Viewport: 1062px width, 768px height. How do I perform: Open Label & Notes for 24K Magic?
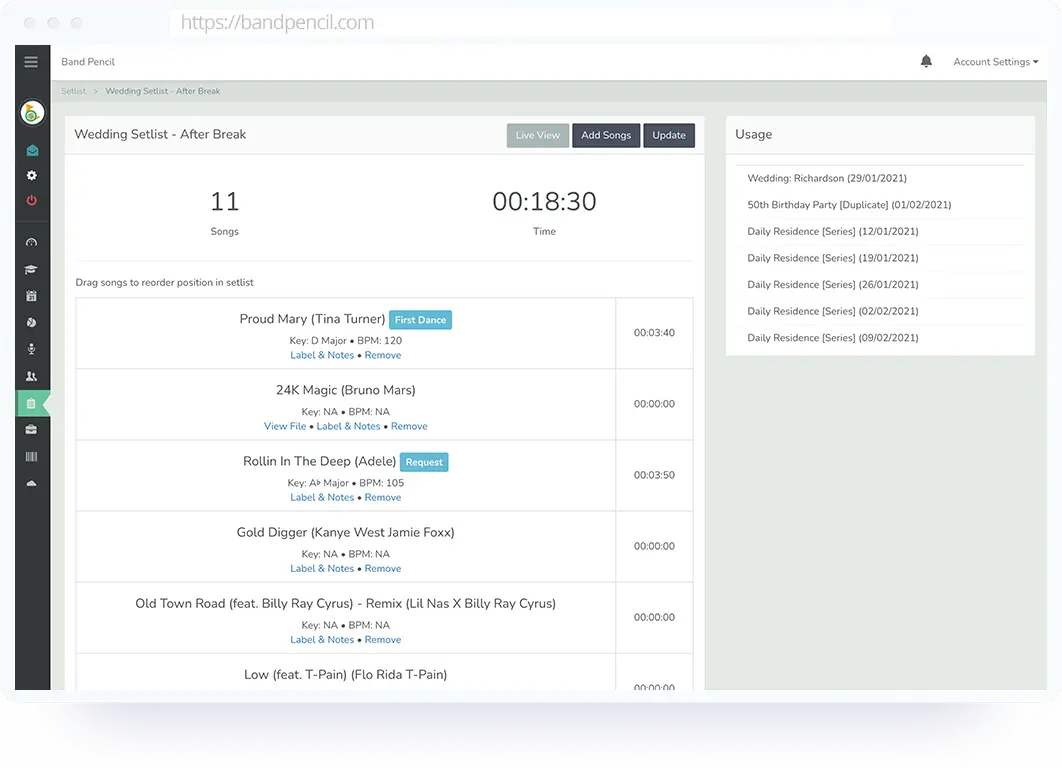348,426
